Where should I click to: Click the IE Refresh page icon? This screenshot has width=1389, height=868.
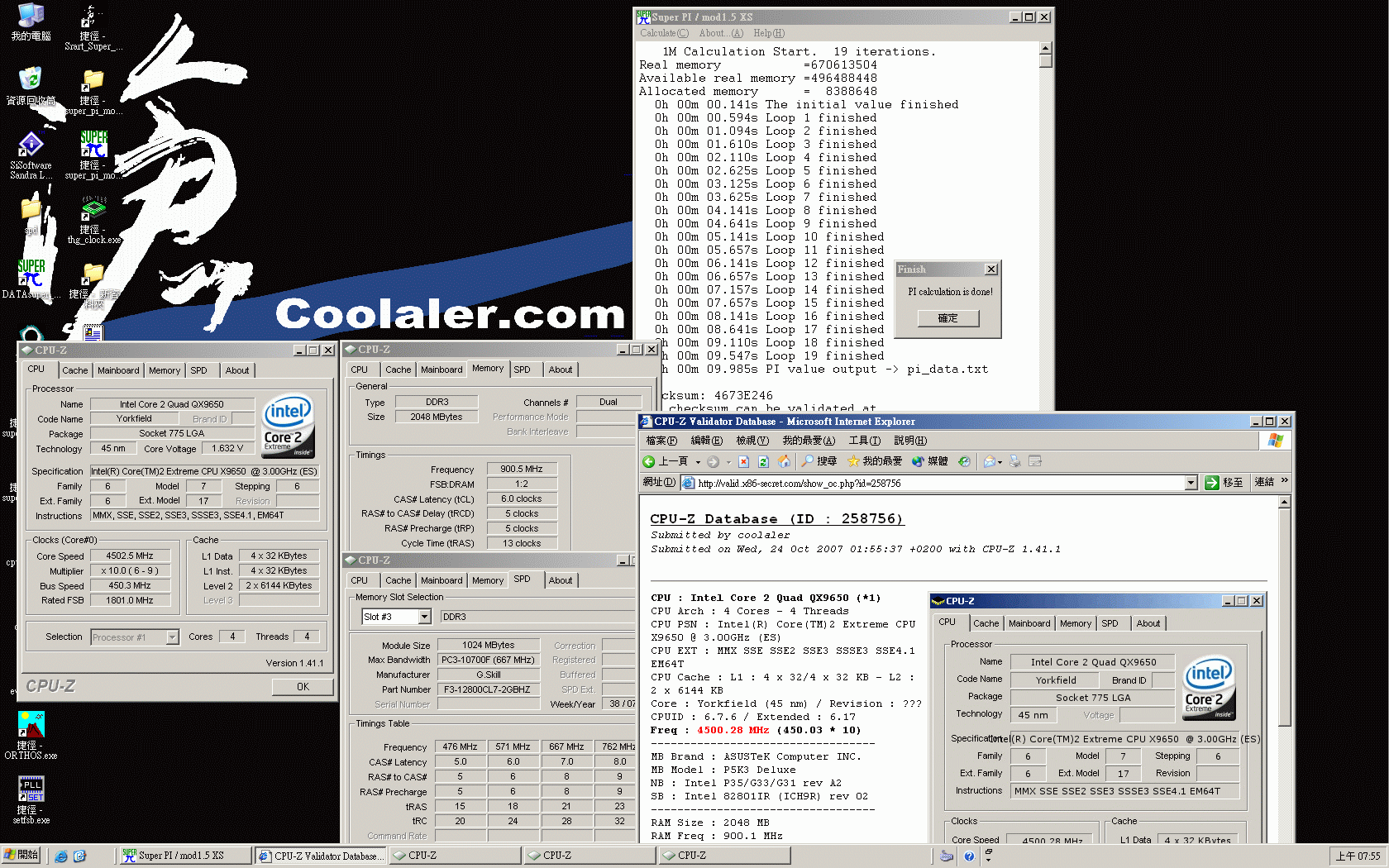click(x=763, y=461)
